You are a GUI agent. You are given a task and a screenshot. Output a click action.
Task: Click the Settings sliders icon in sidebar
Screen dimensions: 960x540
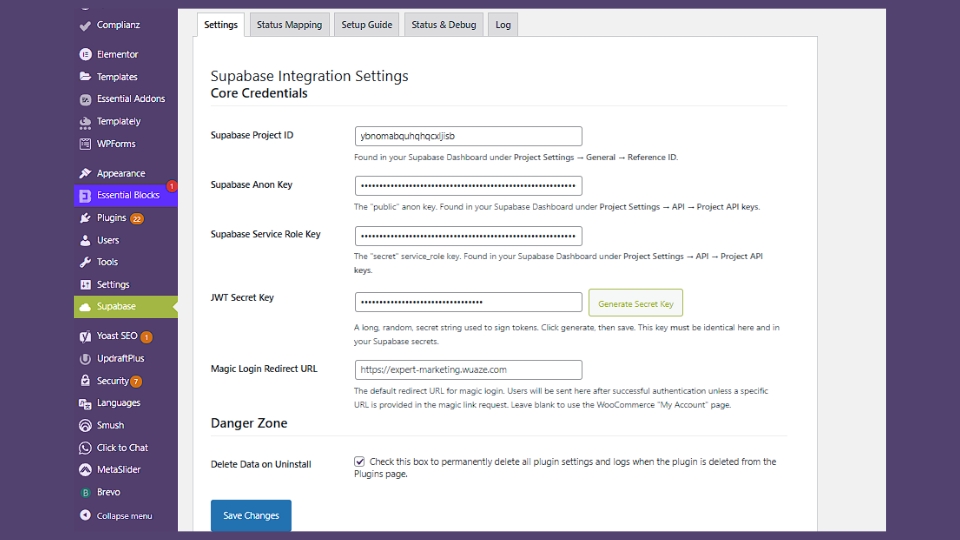[x=85, y=285]
